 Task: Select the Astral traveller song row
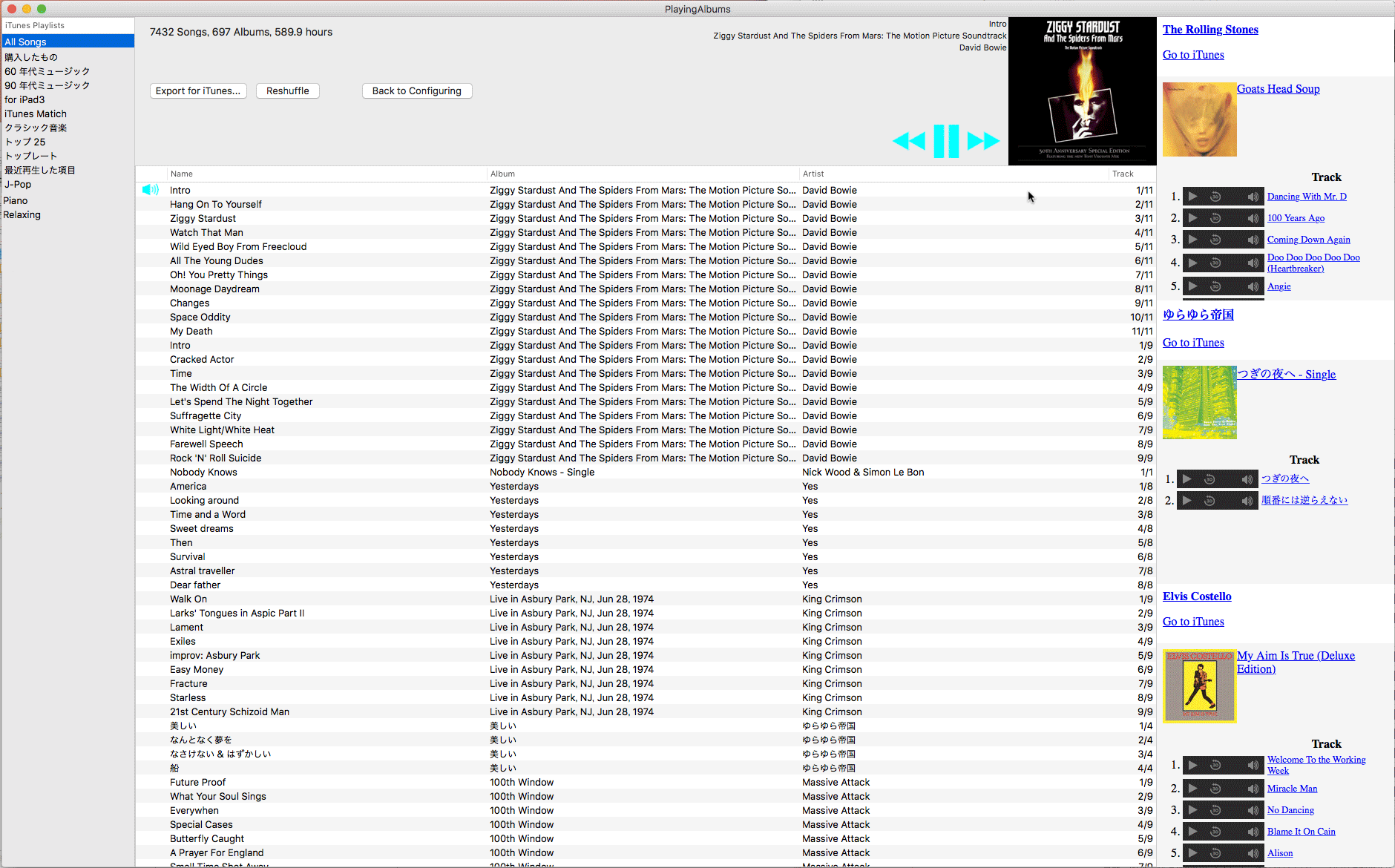[646, 571]
